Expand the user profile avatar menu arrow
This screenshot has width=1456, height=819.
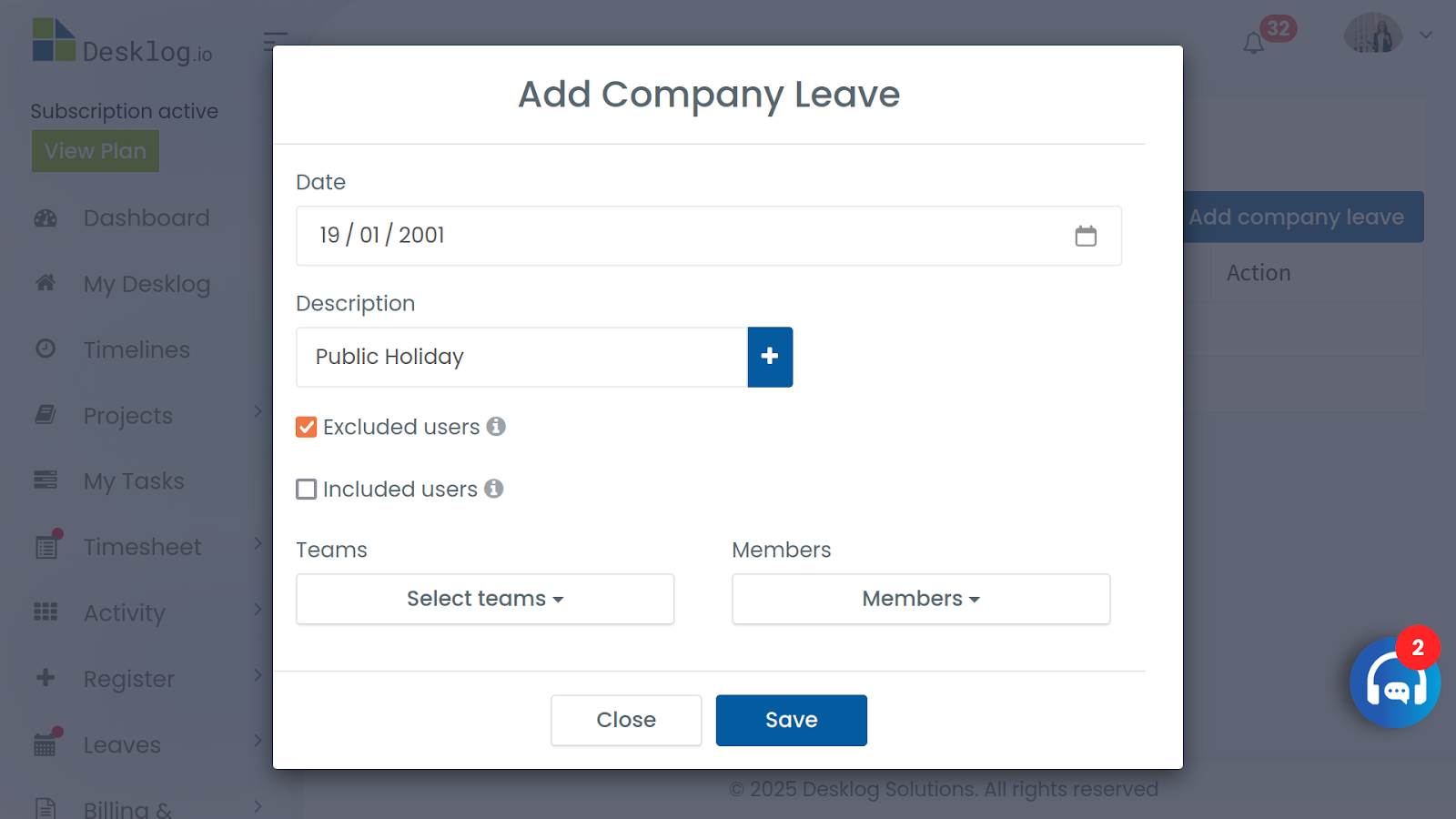[1426, 35]
